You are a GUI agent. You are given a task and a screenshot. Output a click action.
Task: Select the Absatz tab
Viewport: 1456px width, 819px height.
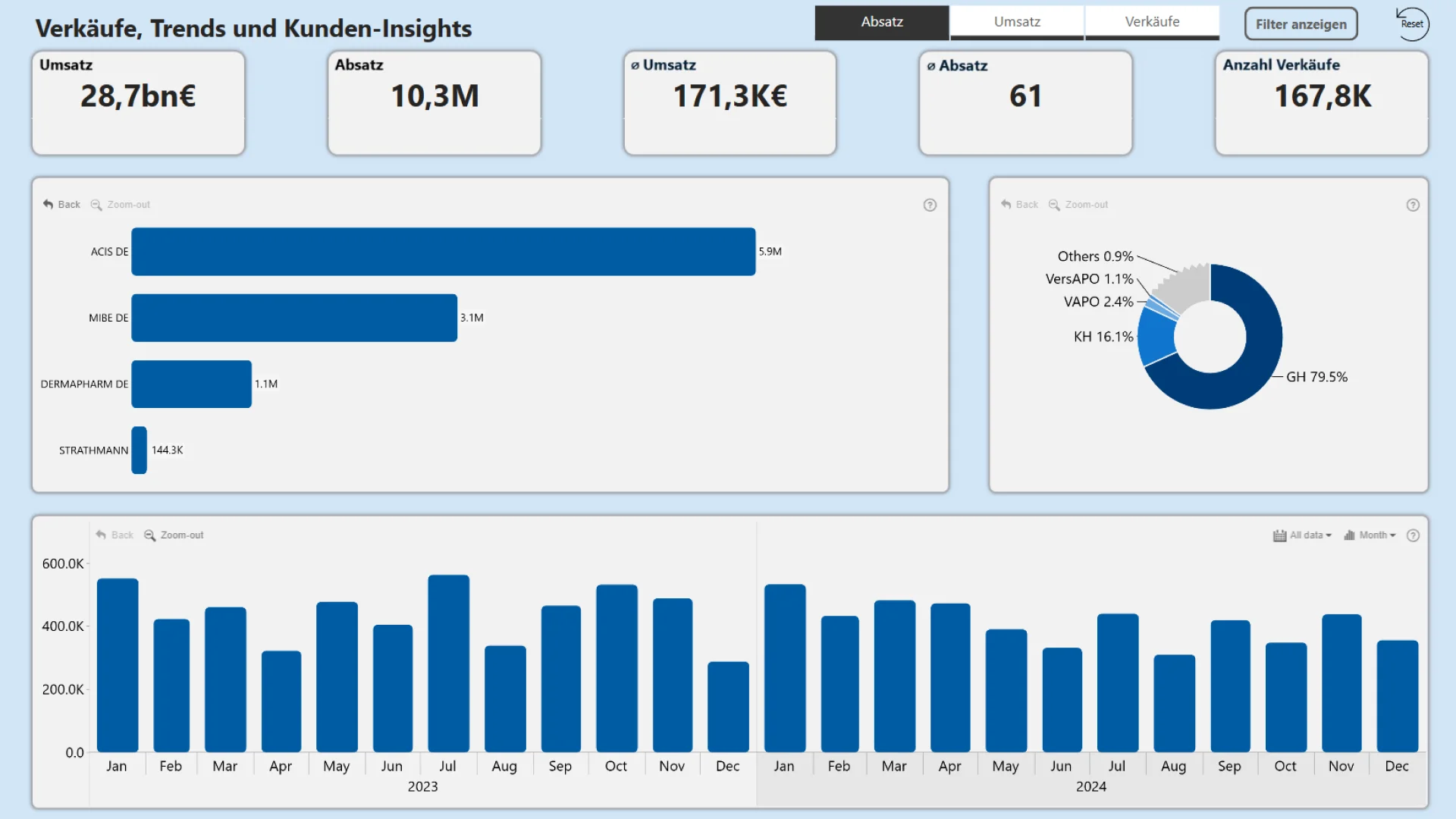point(881,22)
